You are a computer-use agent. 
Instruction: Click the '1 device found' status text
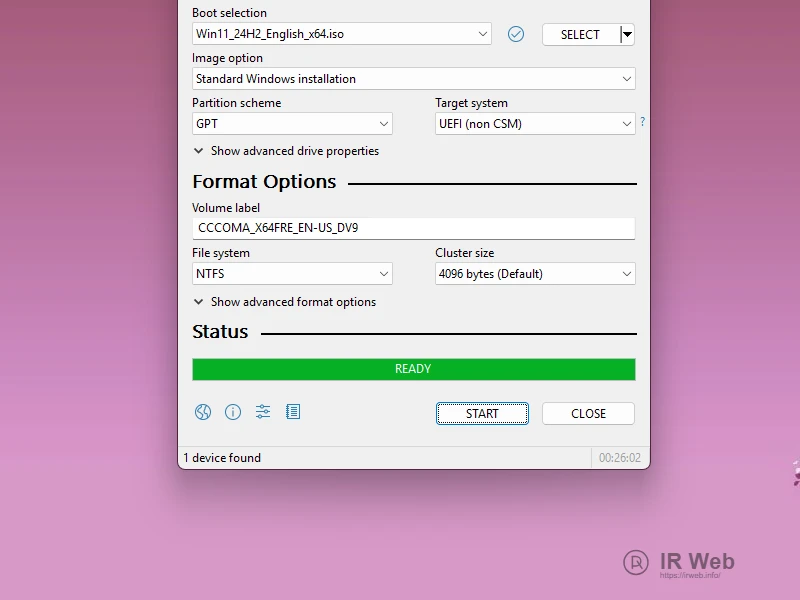click(222, 458)
